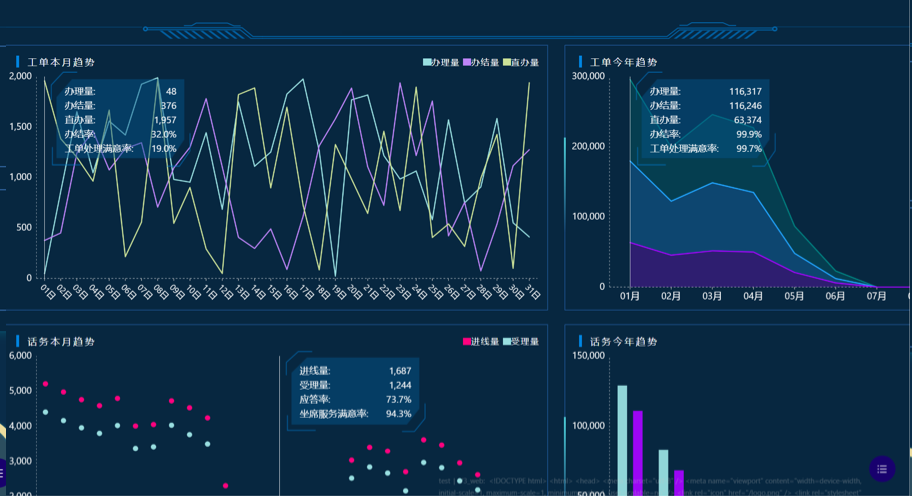Click the 6,000 y-axis label in 话务本月趋势
The width and height of the screenshot is (912, 496).
(20, 355)
